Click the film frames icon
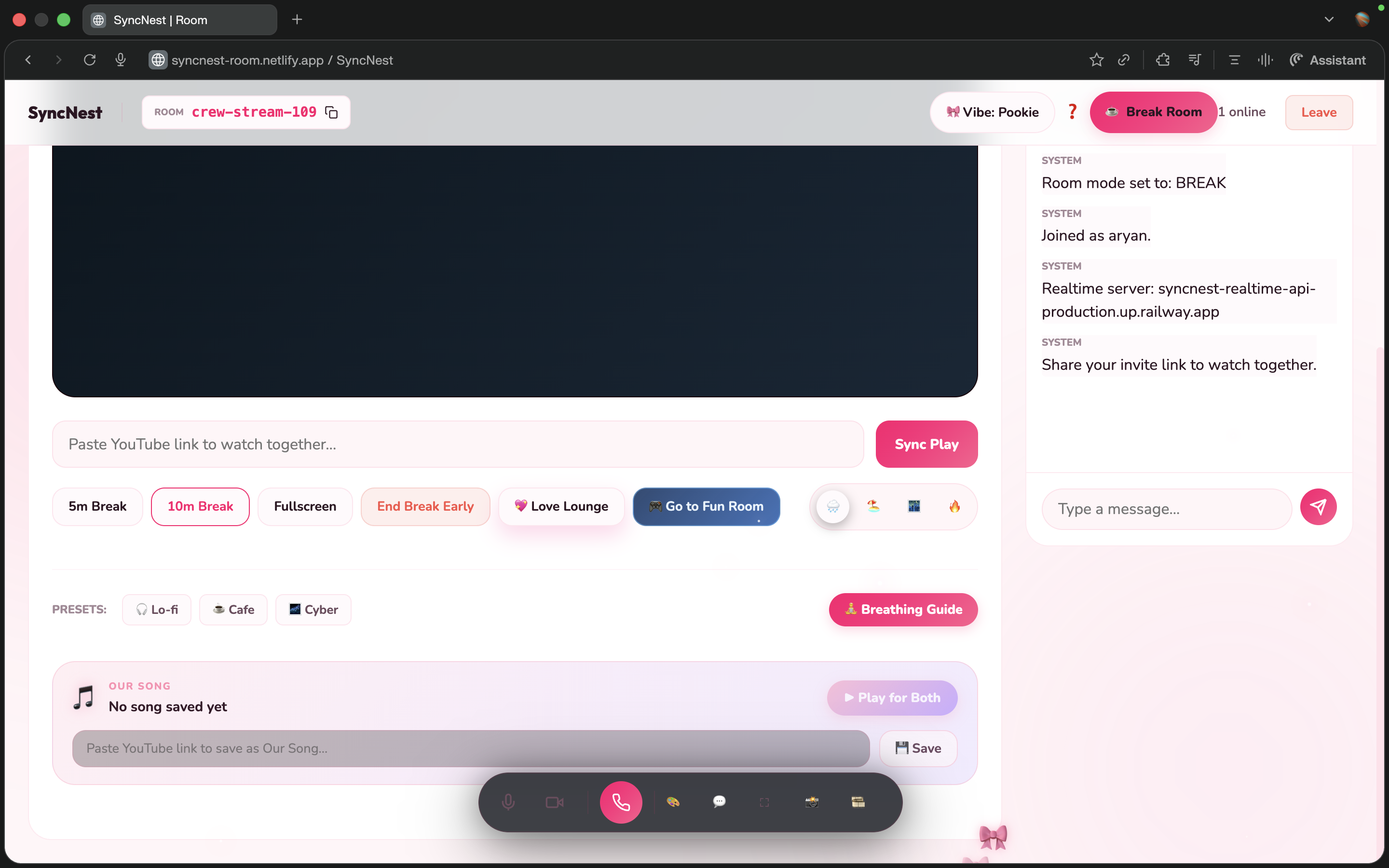The image size is (1389, 868). click(x=858, y=802)
